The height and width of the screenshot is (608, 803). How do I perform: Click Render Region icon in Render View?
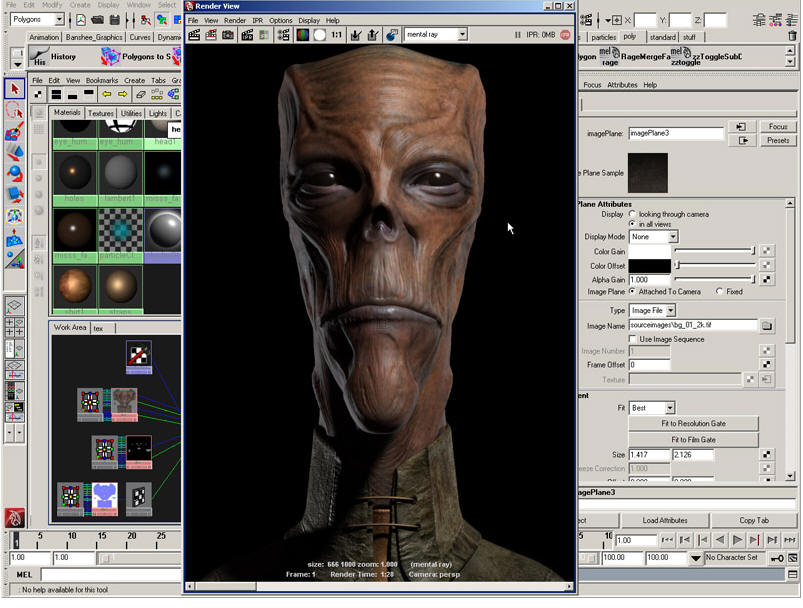tap(211, 35)
